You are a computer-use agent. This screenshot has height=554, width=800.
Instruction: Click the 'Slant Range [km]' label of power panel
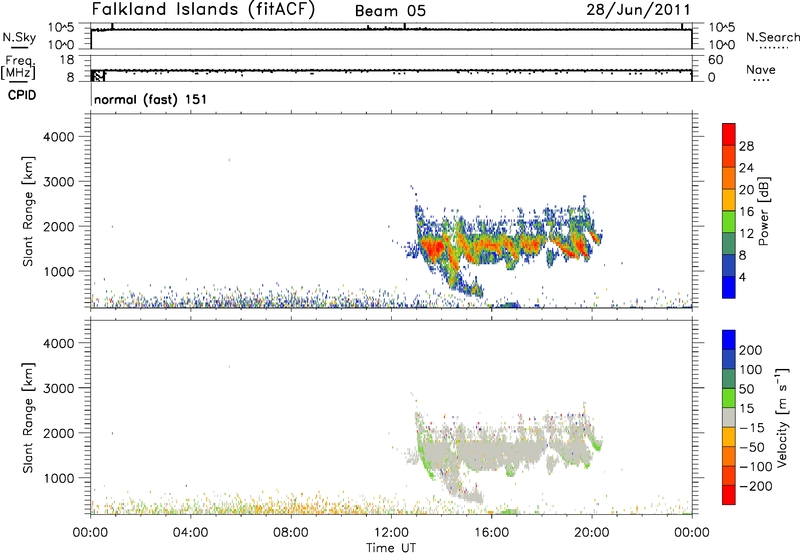[28, 211]
